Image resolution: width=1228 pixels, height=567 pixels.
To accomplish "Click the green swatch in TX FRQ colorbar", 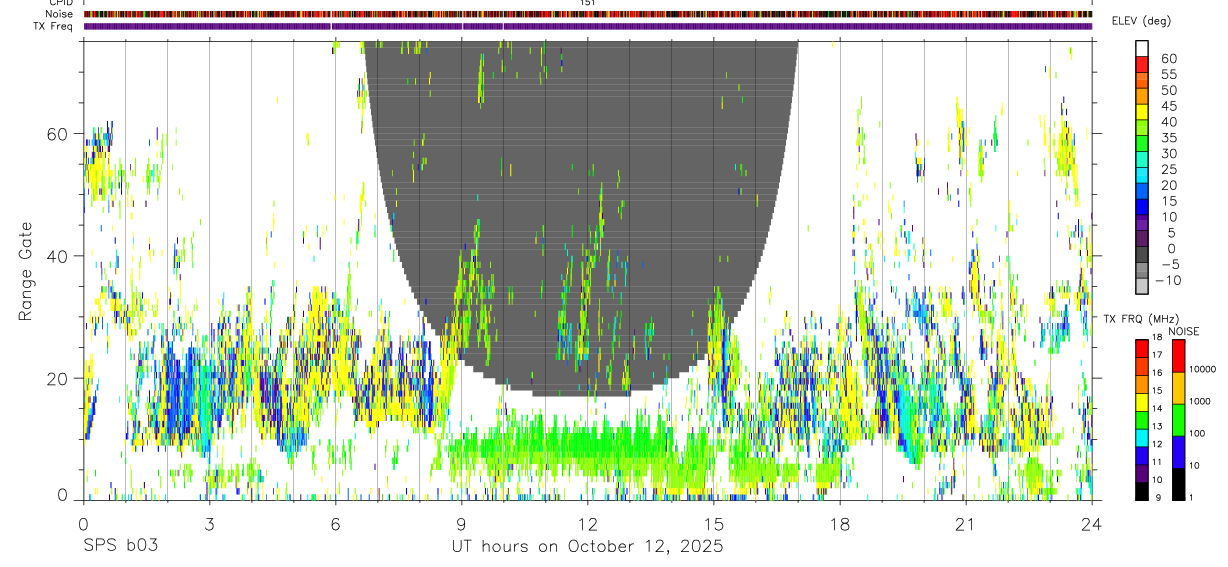I will point(1142,420).
